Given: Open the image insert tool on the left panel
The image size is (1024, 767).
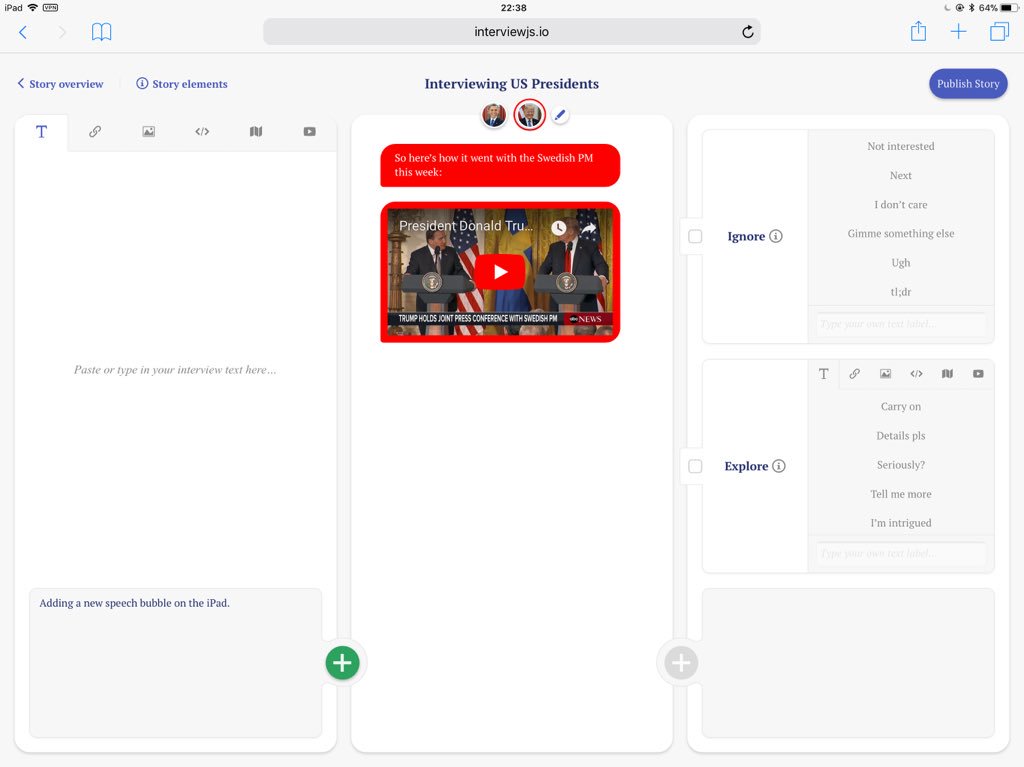Looking at the screenshot, I should click(x=148, y=131).
